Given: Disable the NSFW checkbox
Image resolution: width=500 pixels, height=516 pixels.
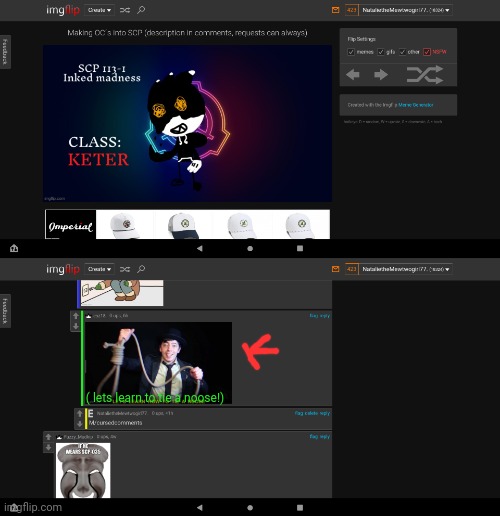Looking at the screenshot, I should point(427,52).
